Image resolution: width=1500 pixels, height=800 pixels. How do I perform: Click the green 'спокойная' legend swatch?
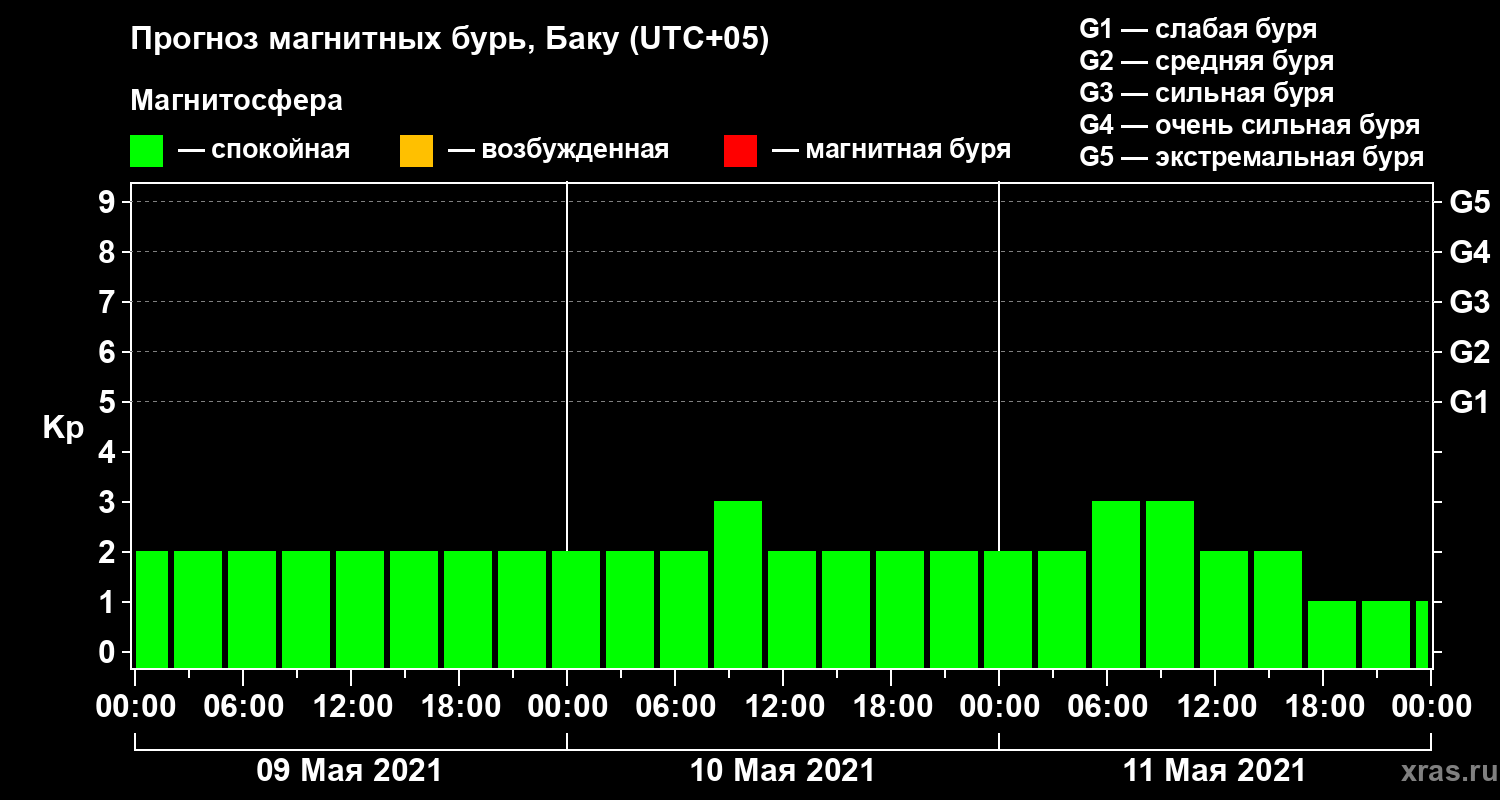point(147,151)
